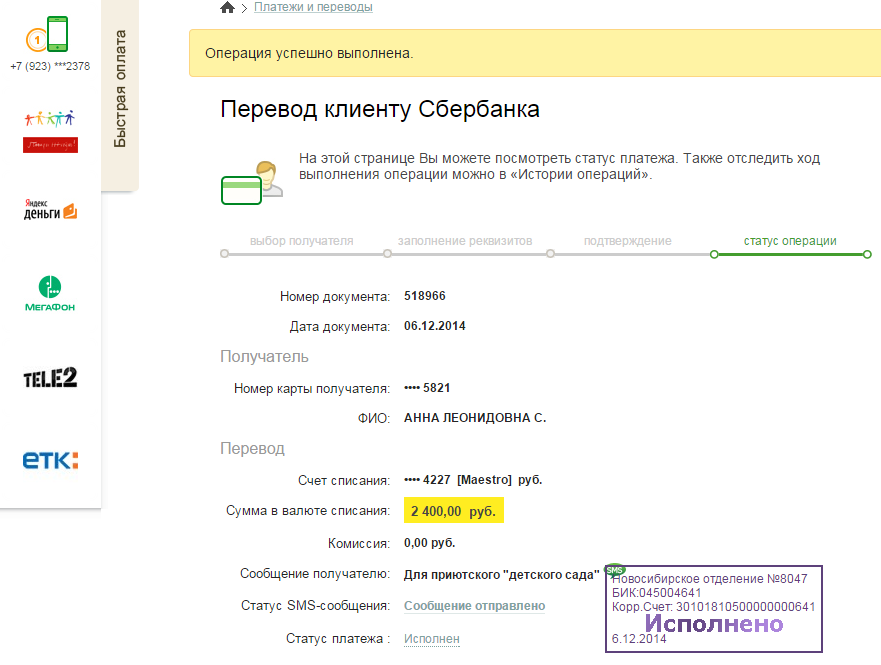881x665 pixels.
Task: Click the Исполнено bank stamp
Action: point(714,609)
